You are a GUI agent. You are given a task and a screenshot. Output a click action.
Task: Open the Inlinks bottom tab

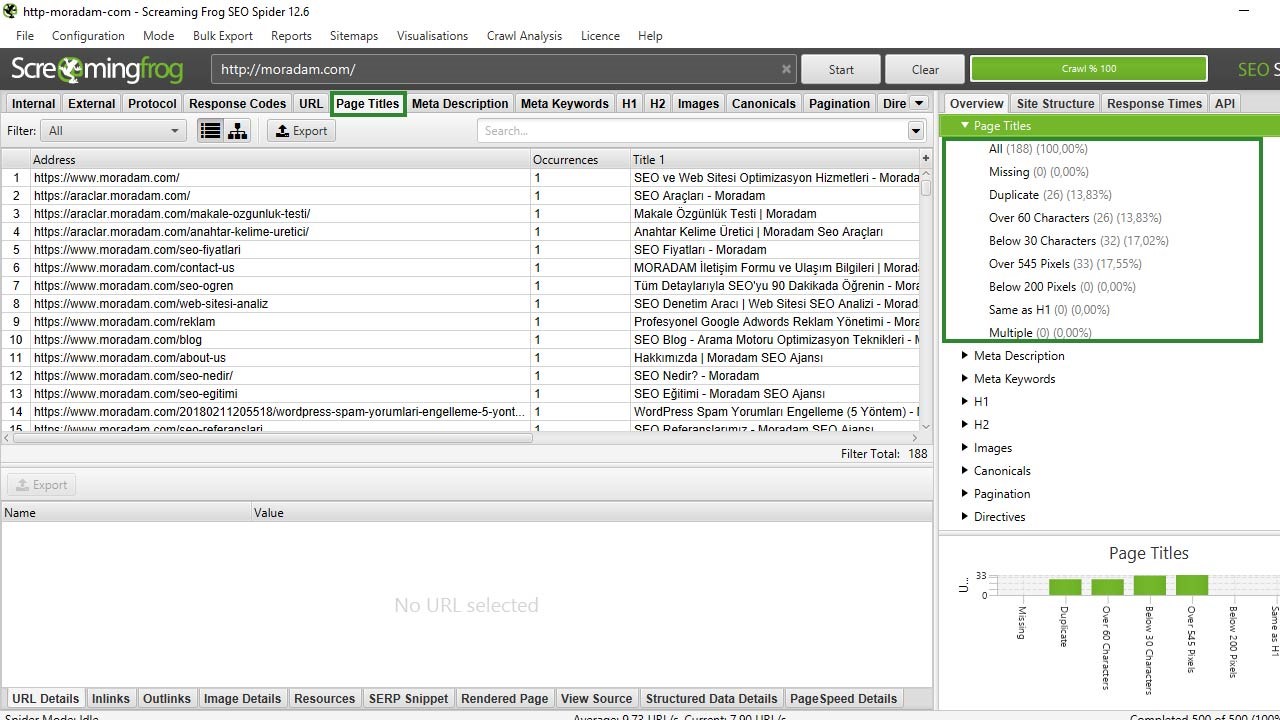point(110,698)
